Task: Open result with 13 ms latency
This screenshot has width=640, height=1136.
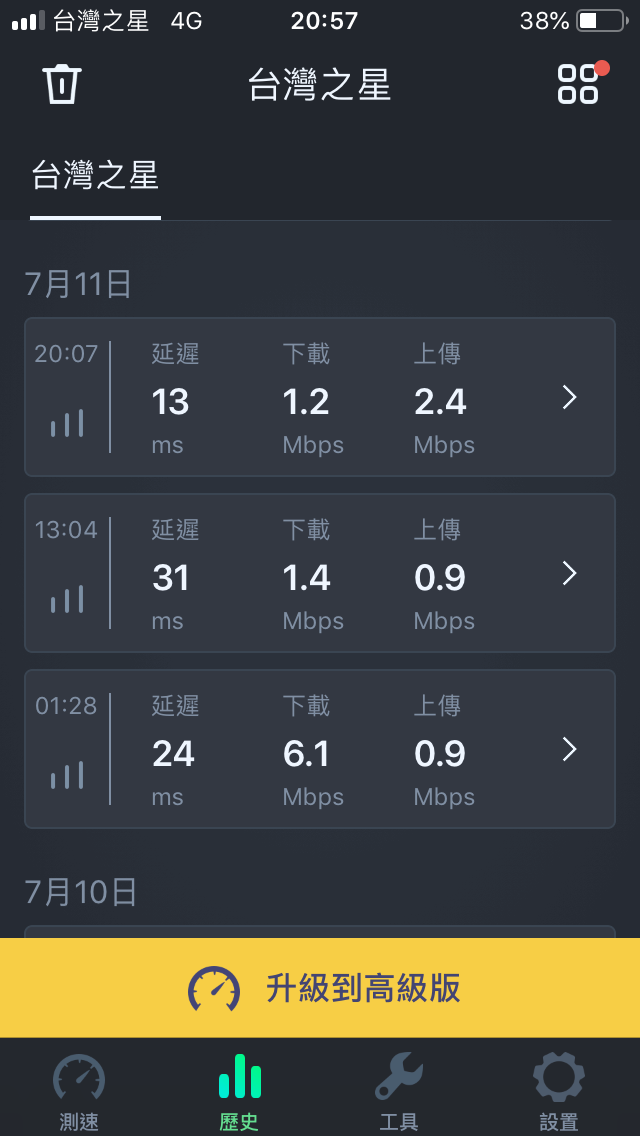Action: pyautogui.click(x=320, y=397)
